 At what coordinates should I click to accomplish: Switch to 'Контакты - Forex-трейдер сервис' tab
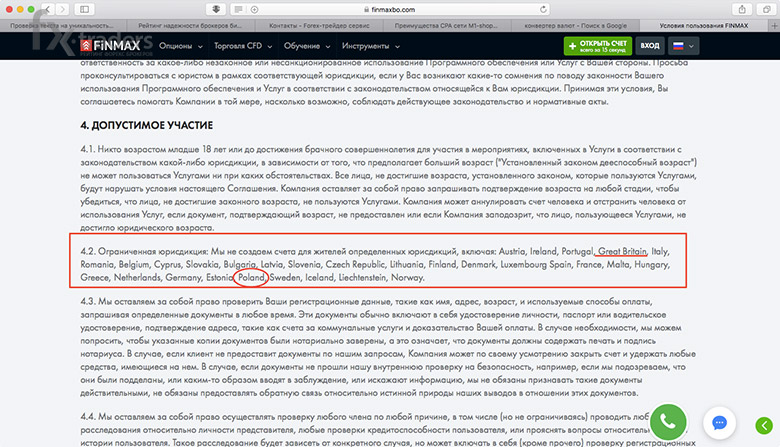319,25
